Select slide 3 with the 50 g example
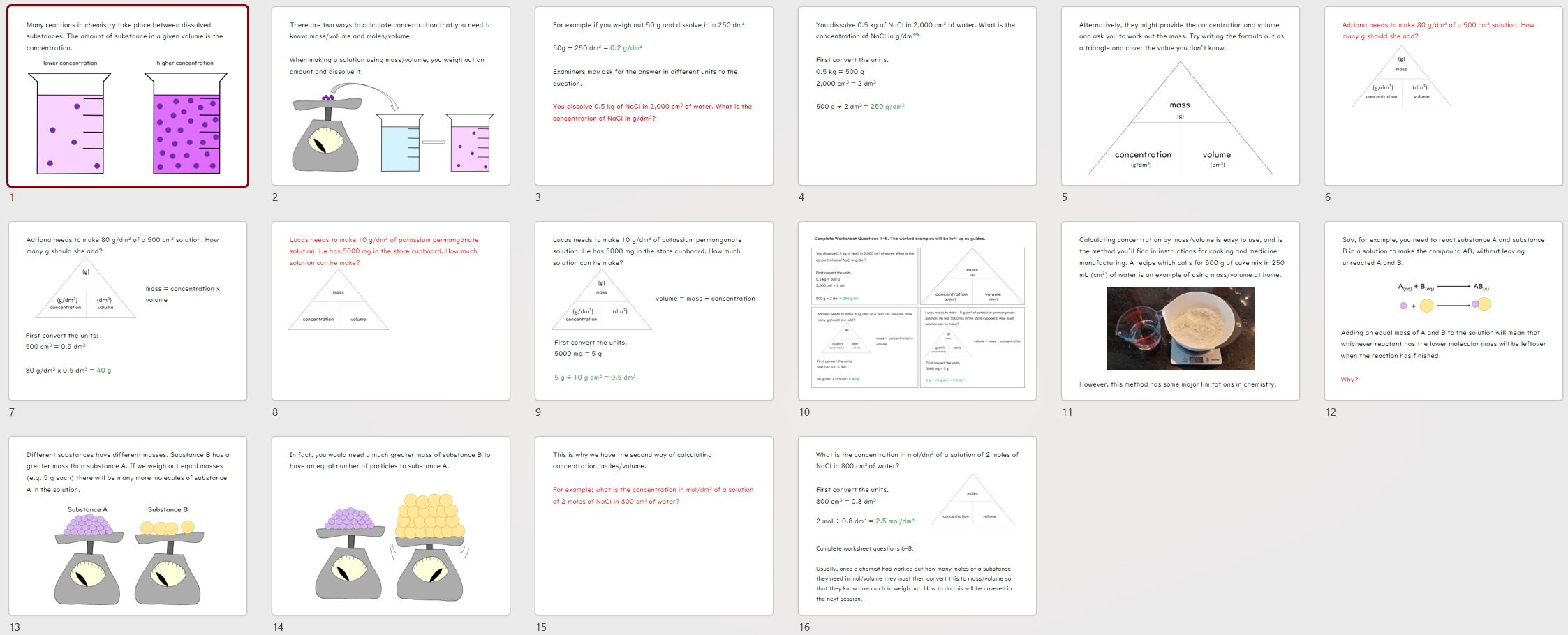The image size is (1568, 635). [654, 94]
